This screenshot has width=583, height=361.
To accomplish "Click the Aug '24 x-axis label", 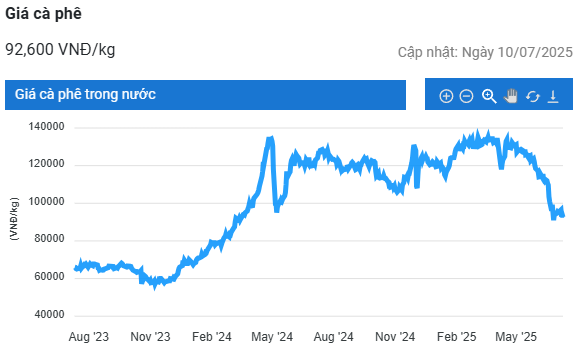I will (333, 336).
